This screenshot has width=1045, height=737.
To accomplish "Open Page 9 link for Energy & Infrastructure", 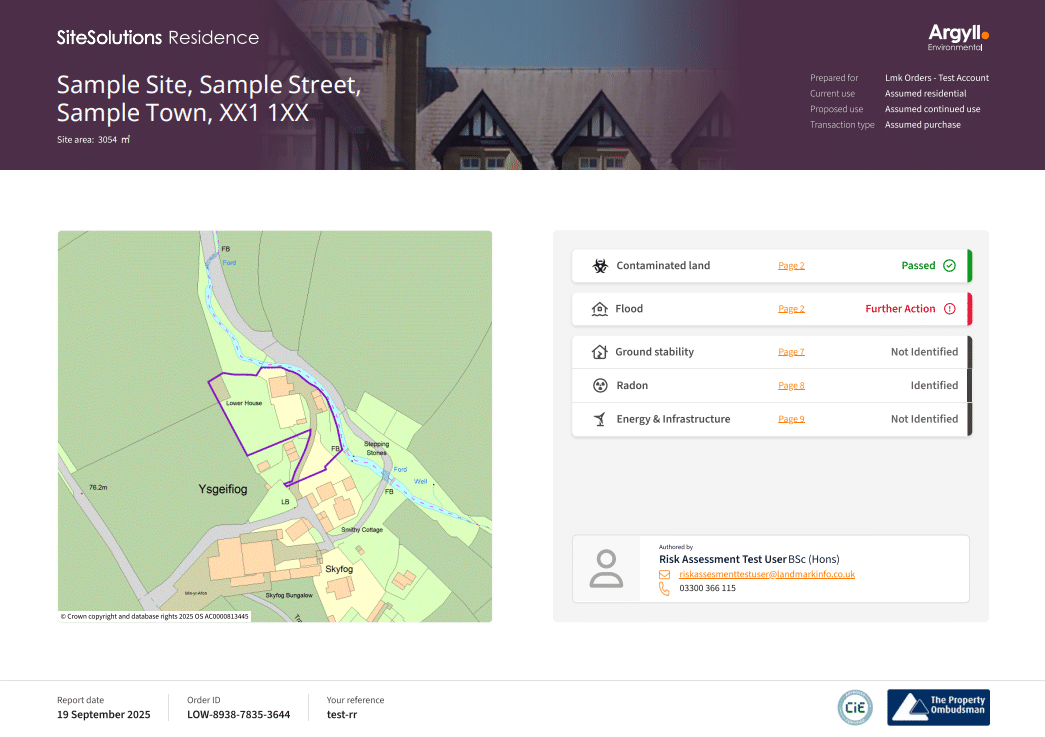I will pos(791,419).
